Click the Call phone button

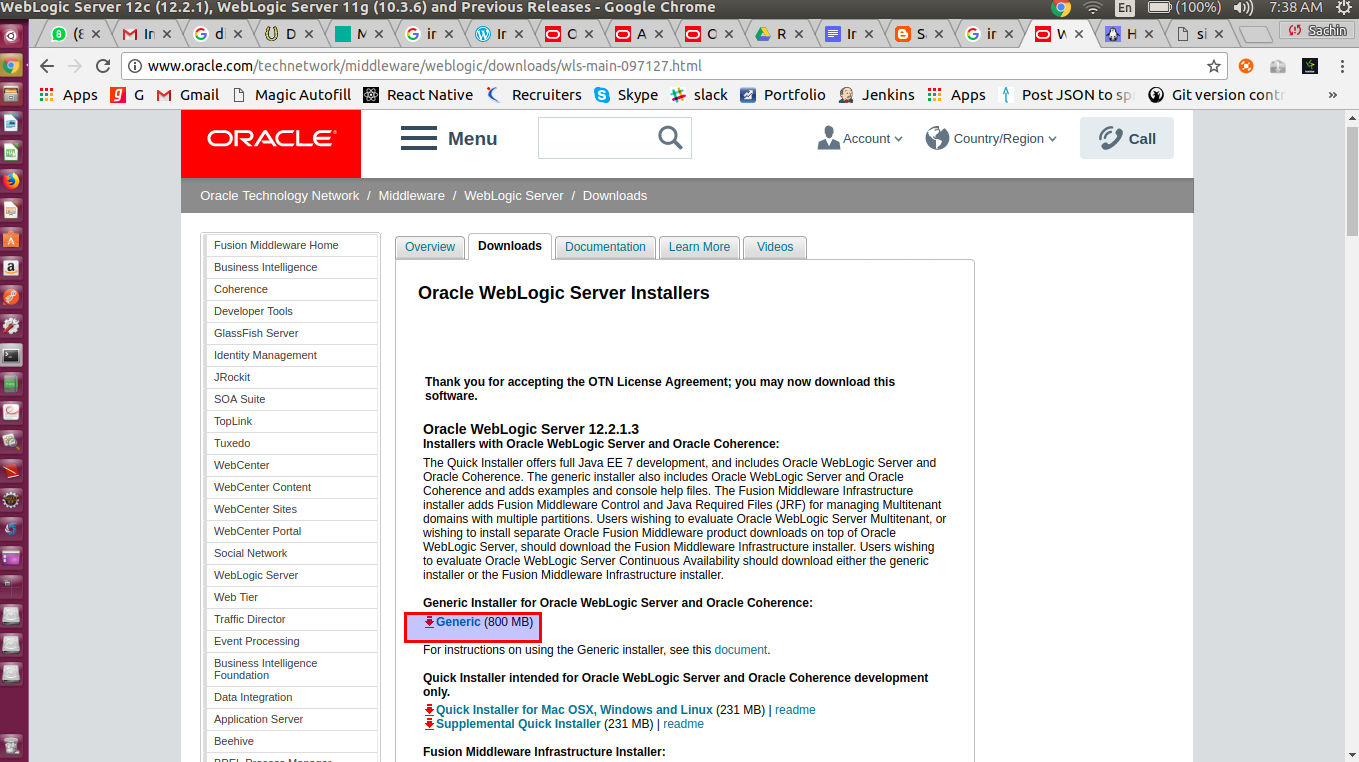[1127, 138]
